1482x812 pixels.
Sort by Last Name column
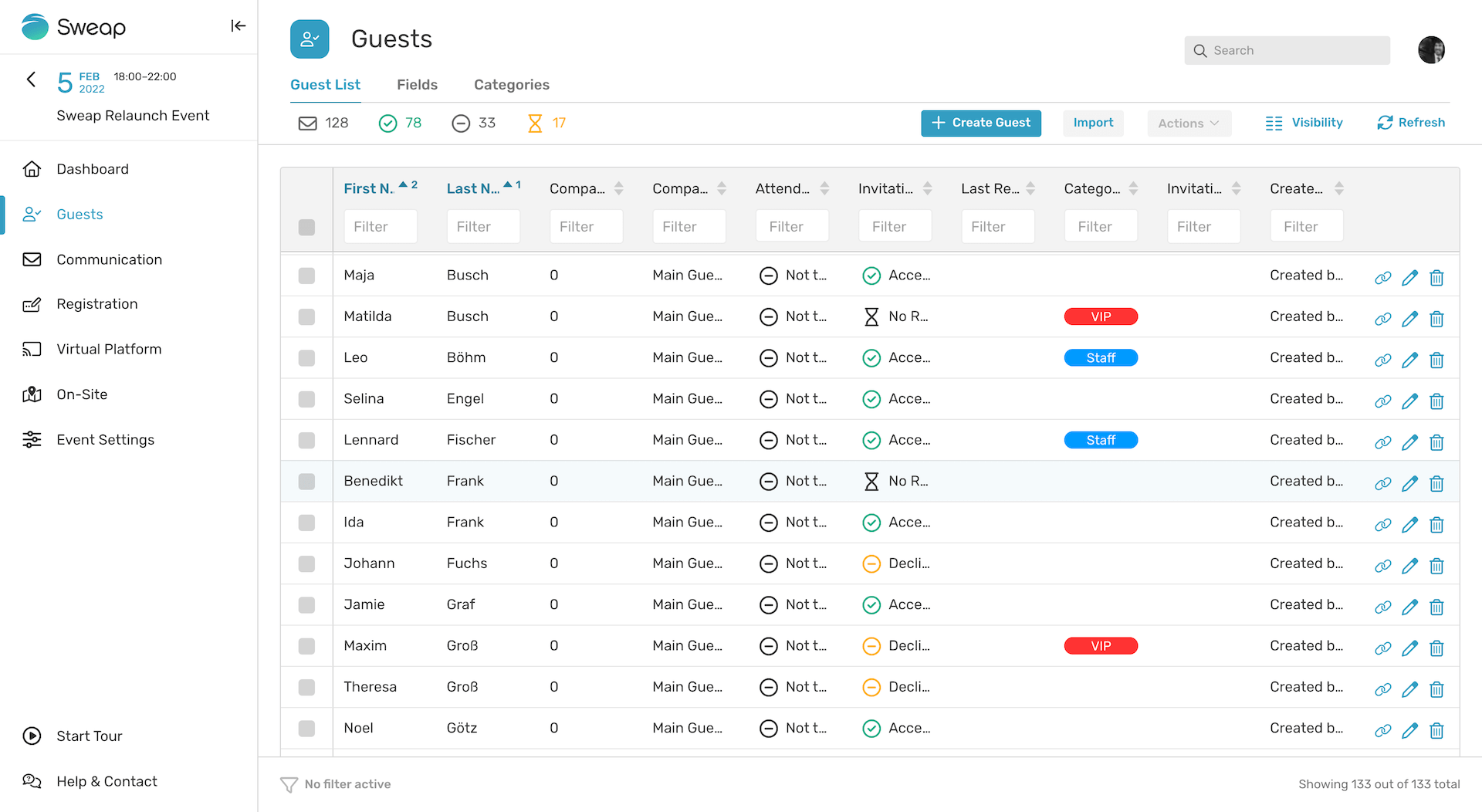click(x=484, y=188)
